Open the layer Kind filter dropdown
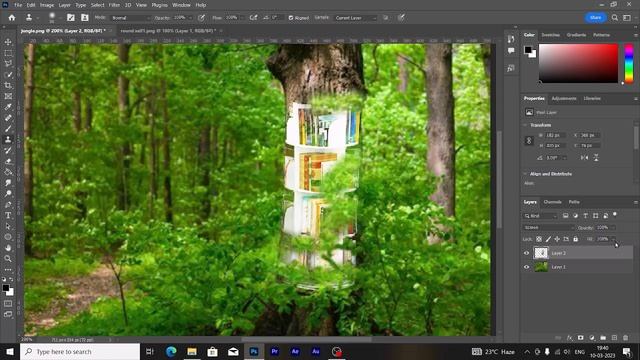640x360 pixels. 540,216
